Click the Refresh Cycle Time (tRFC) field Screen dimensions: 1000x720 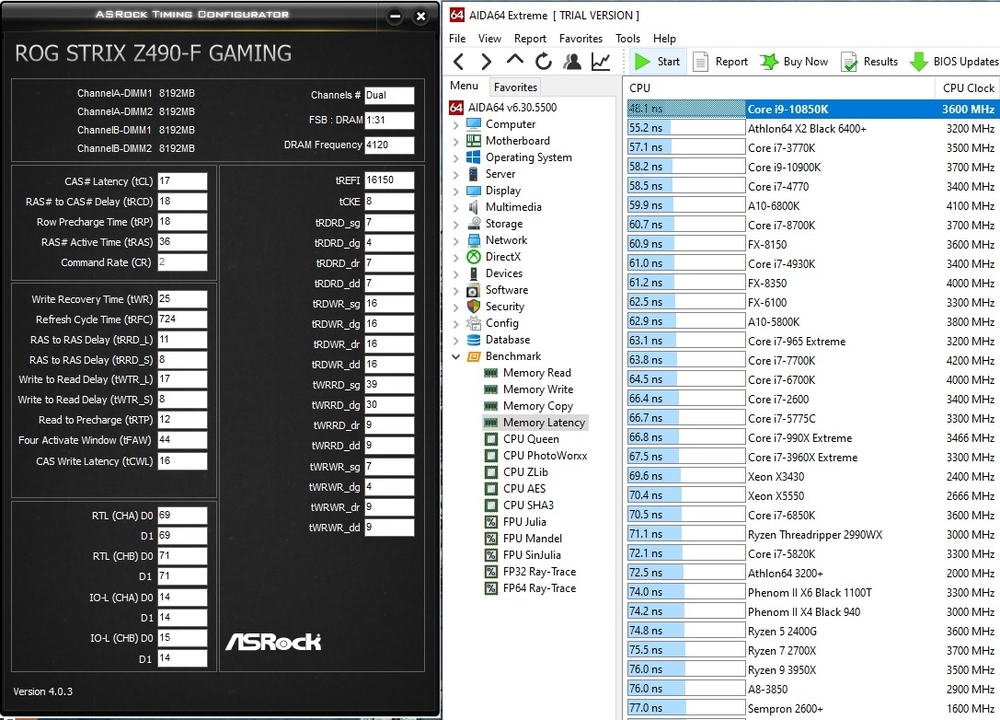coord(182,319)
